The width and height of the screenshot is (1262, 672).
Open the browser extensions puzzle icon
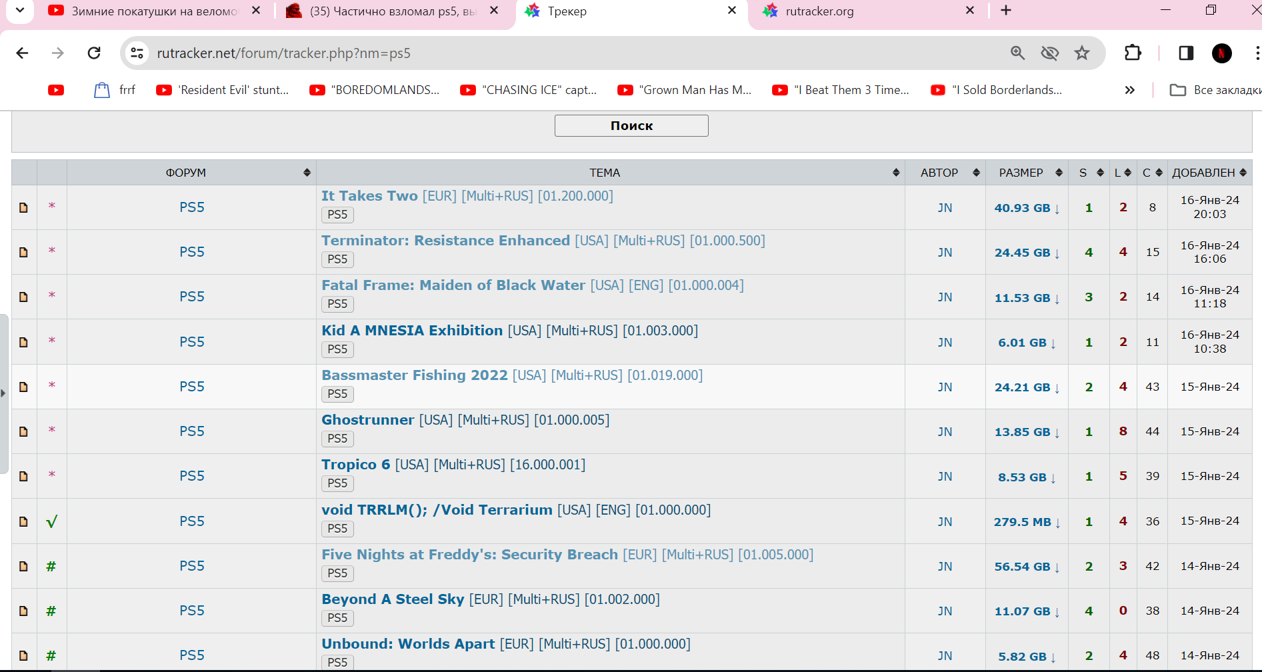click(1133, 53)
